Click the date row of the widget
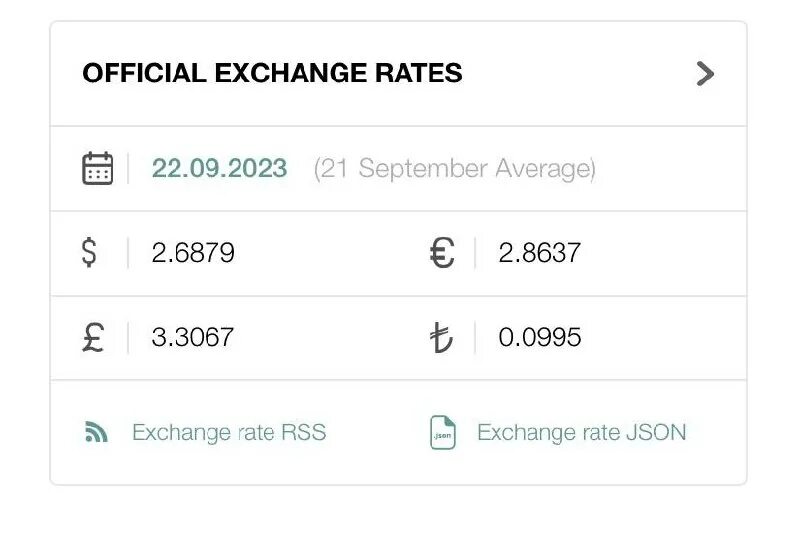Image resolution: width=800 pixels, height=538 pixels. tap(398, 168)
